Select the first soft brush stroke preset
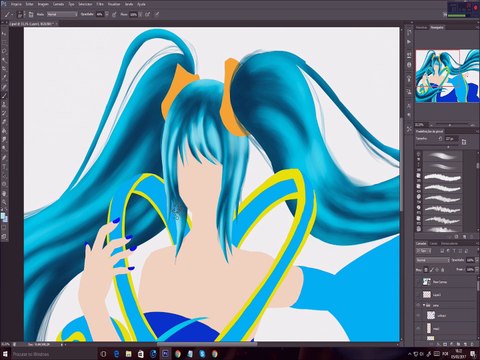 pos(443,156)
